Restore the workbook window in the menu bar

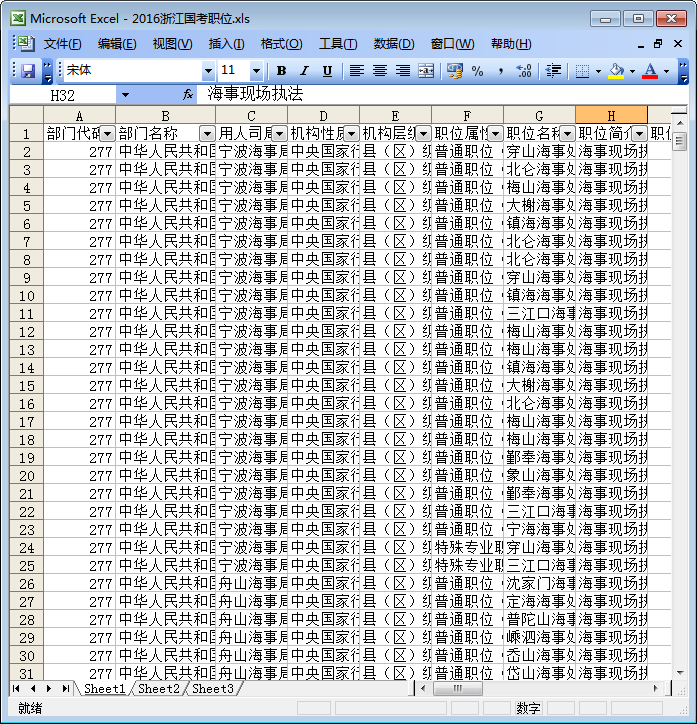tap(658, 44)
